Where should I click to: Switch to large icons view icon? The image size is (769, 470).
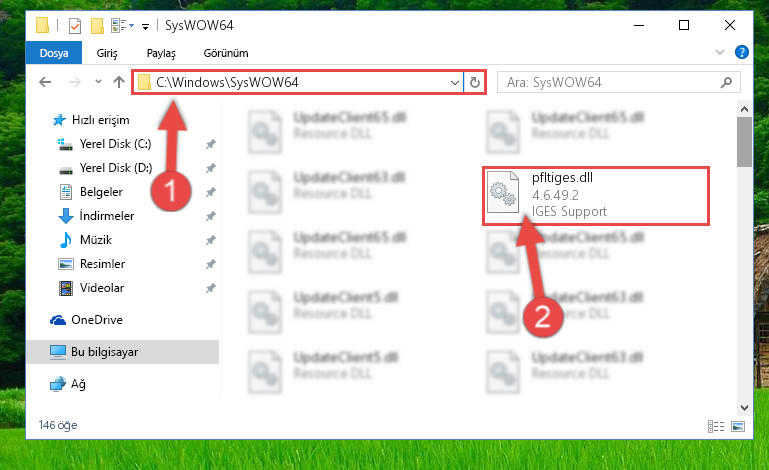click(x=738, y=426)
